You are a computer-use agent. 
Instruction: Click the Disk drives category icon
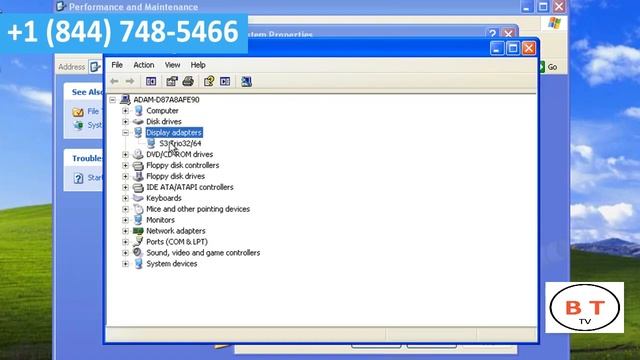point(138,122)
